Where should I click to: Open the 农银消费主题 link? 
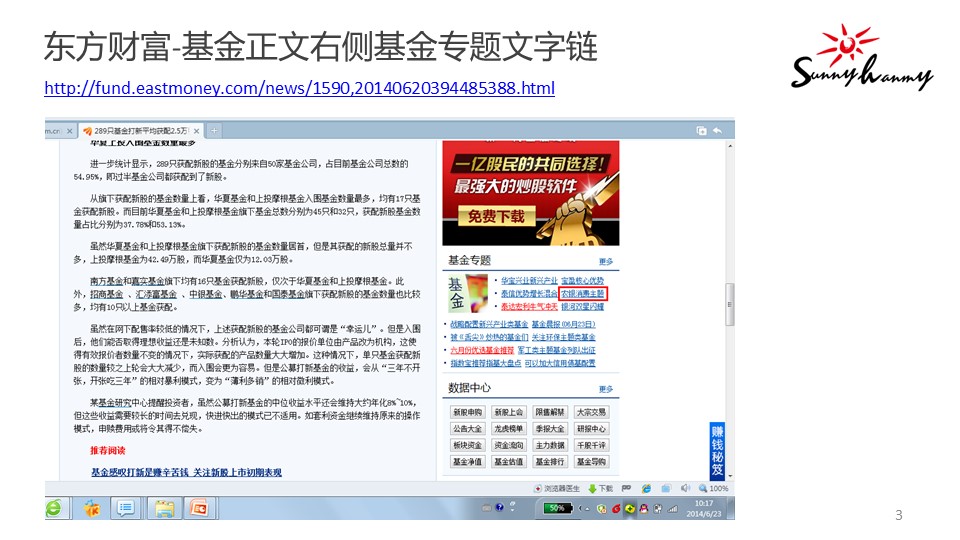[x=583, y=294]
